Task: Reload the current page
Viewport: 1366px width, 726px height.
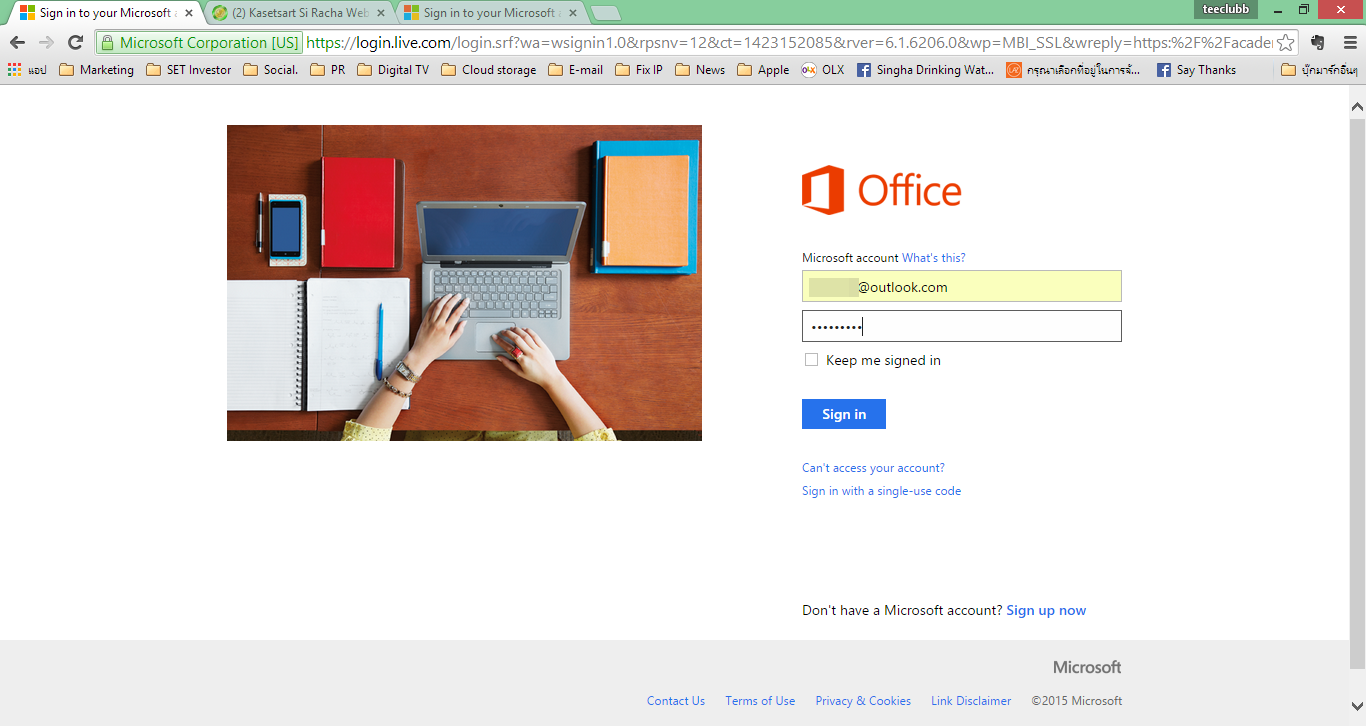Action: [75, 43]
